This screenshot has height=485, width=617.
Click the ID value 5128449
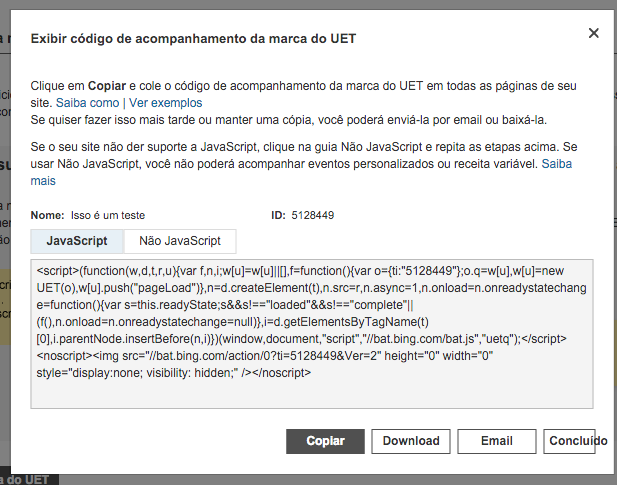[312, 215]
